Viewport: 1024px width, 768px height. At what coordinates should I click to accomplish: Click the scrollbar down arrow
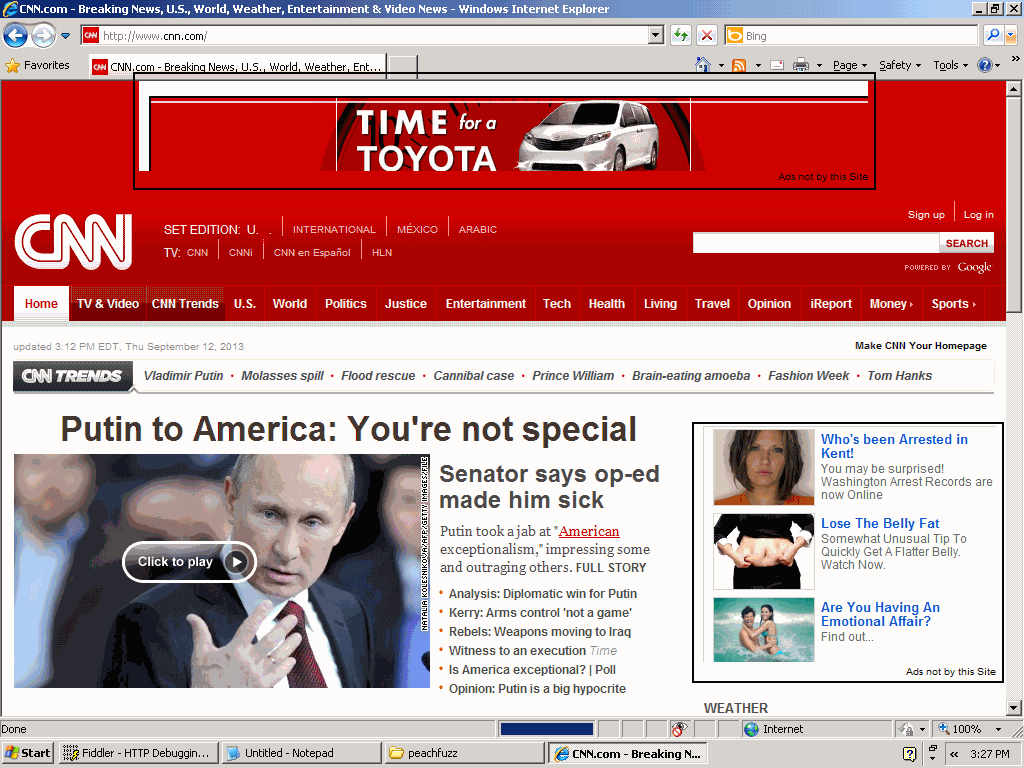[1014, 707]
